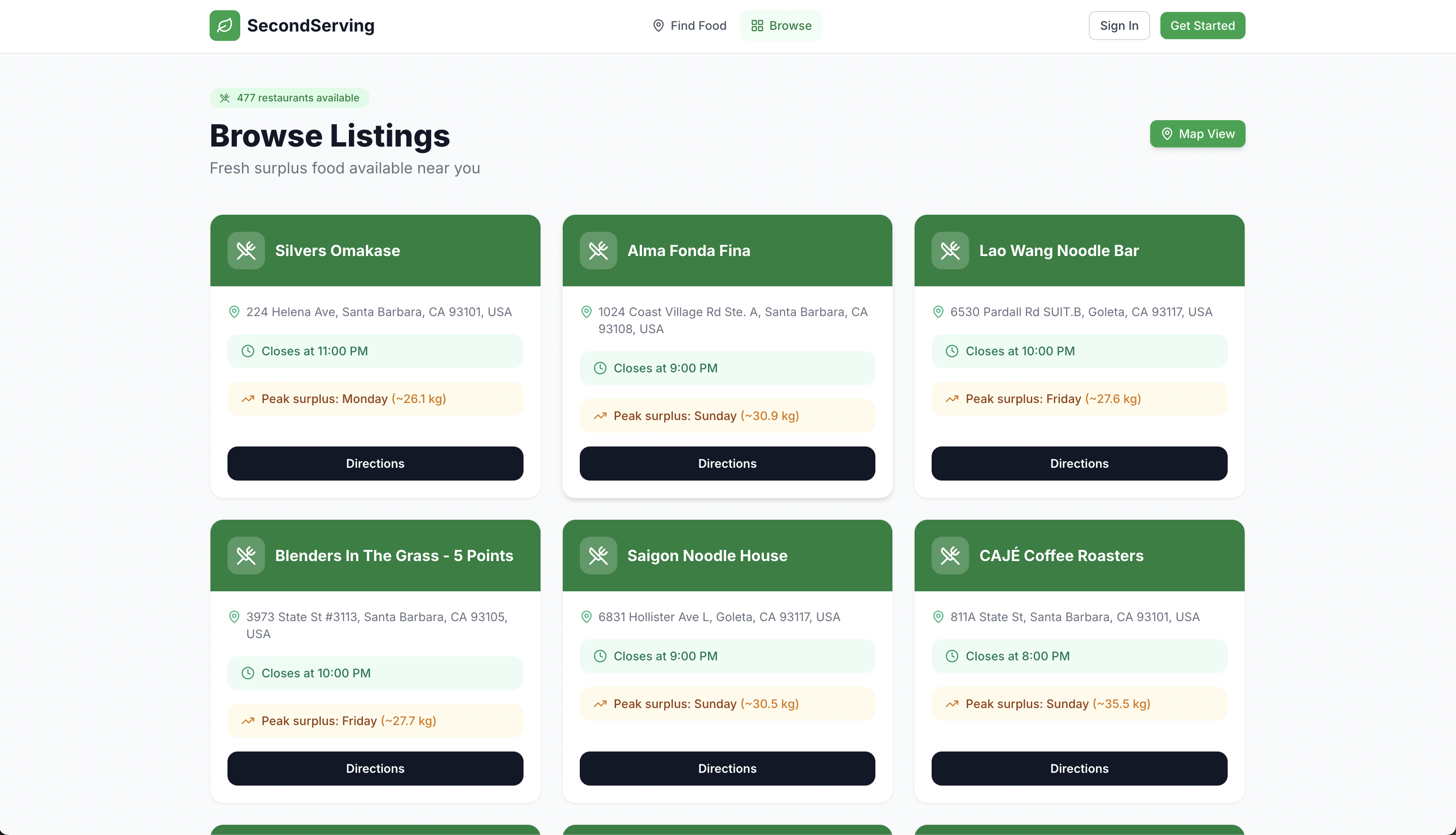This screenshot has width=1456, height=835.
Task: Click Blenders In The Grass utensils icon
Action: click(x=246, y=556)
